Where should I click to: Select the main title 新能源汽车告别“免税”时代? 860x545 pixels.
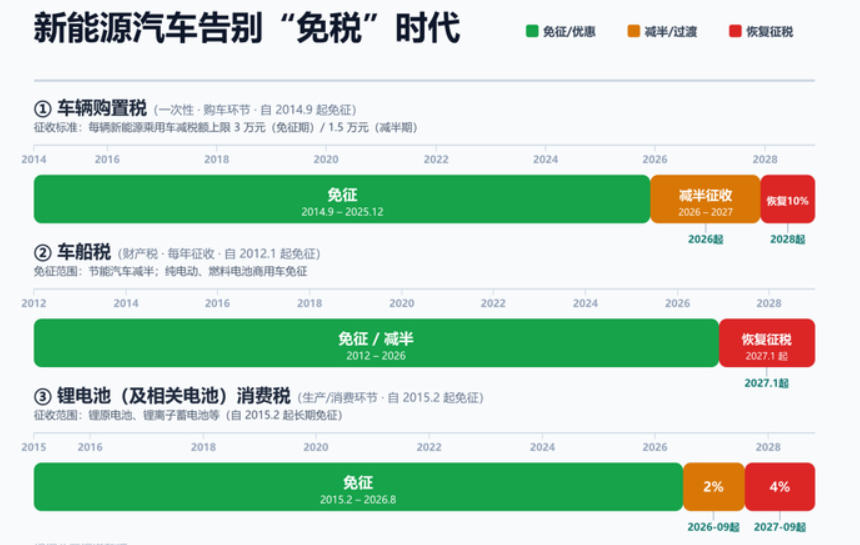tap(247, 27)
